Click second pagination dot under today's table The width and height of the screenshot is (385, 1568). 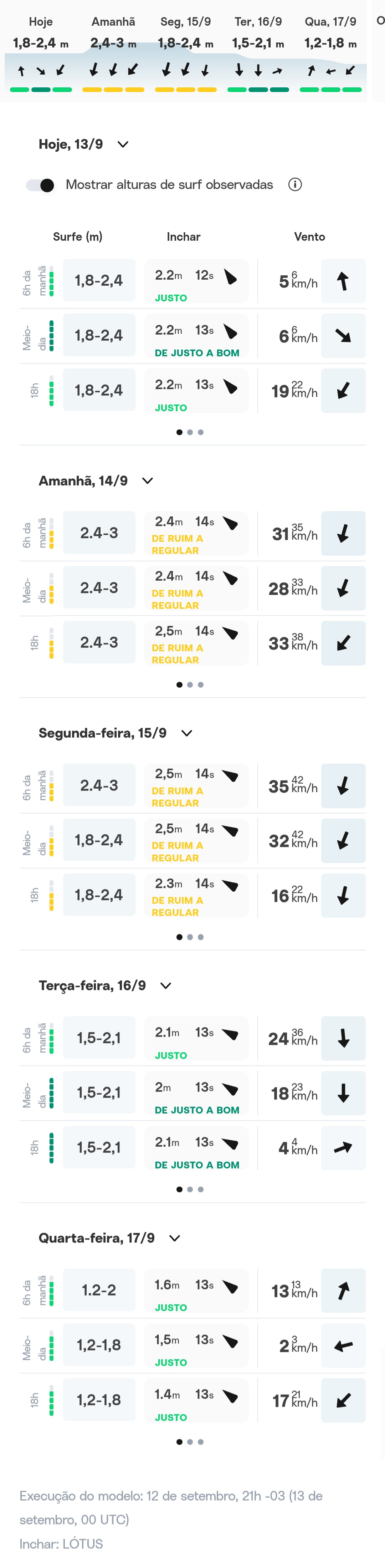pyautogui.click(x=190, y=432)
